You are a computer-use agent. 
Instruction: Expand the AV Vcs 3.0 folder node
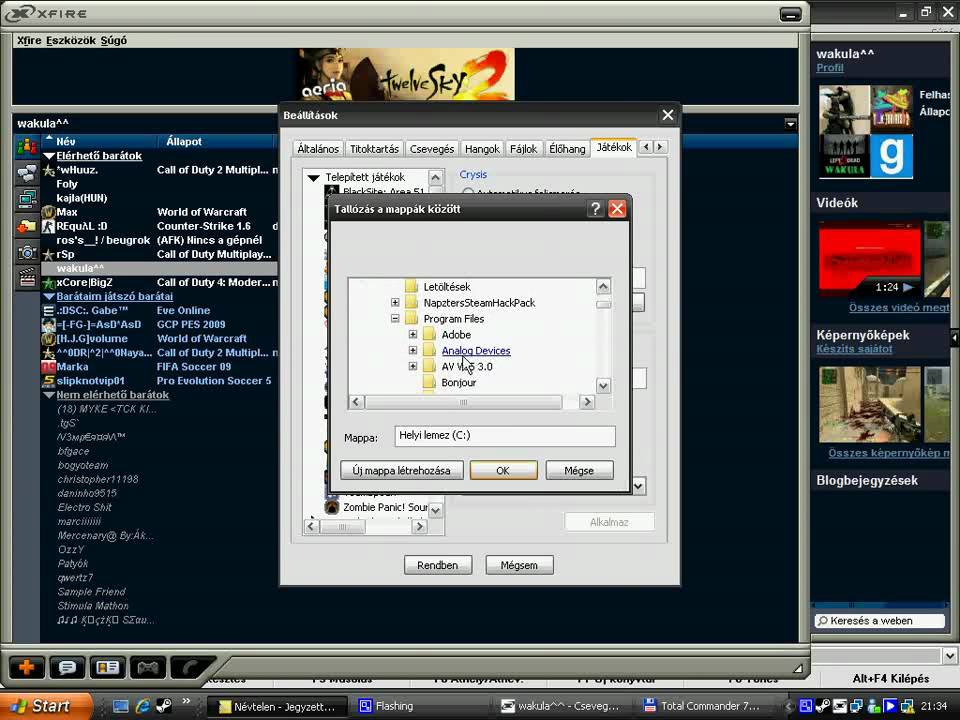coord(413,366)
